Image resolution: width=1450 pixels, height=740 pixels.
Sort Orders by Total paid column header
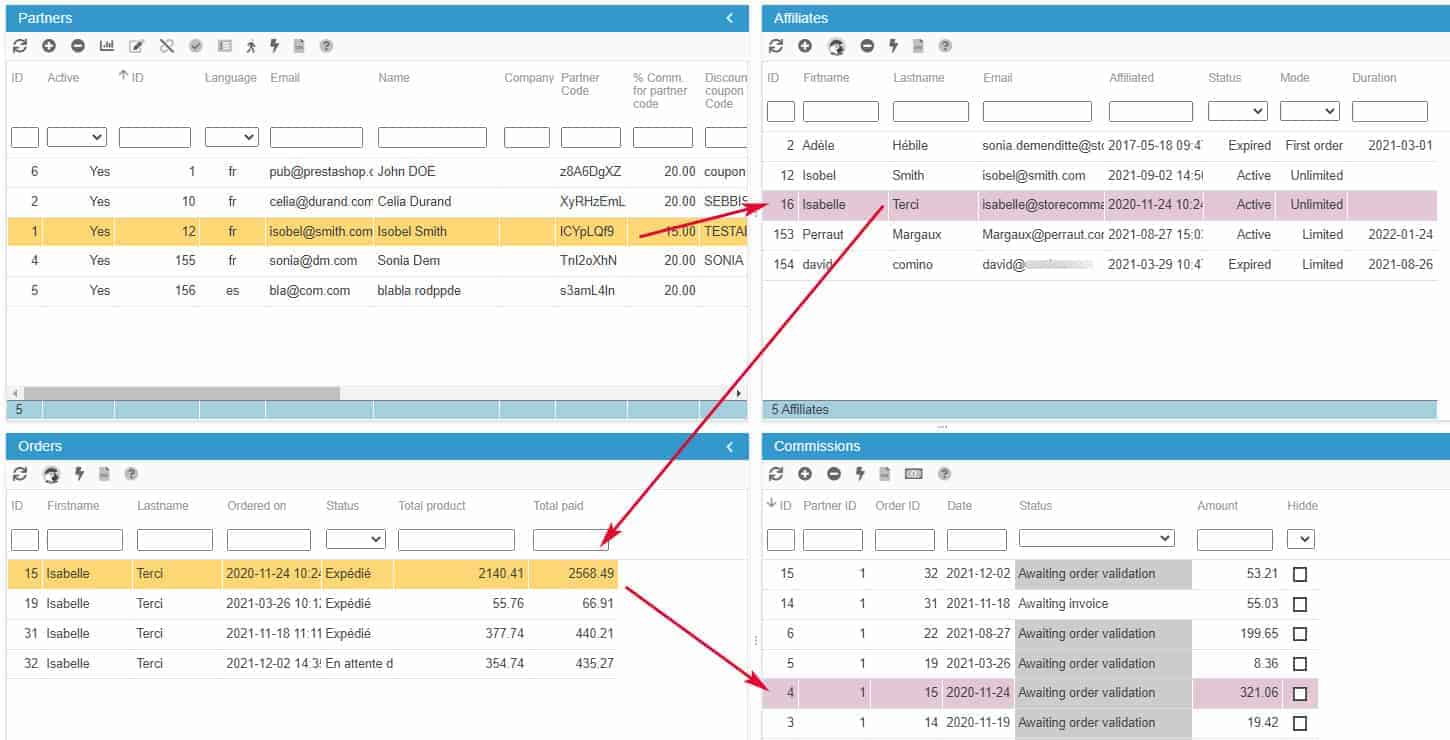pos(558,506)
